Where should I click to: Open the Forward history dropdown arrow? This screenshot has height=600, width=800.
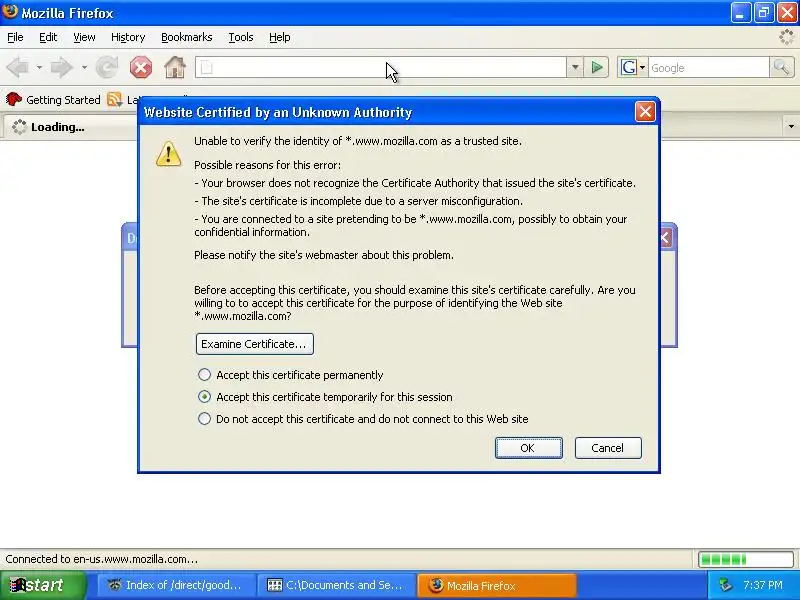click(84, 67)
